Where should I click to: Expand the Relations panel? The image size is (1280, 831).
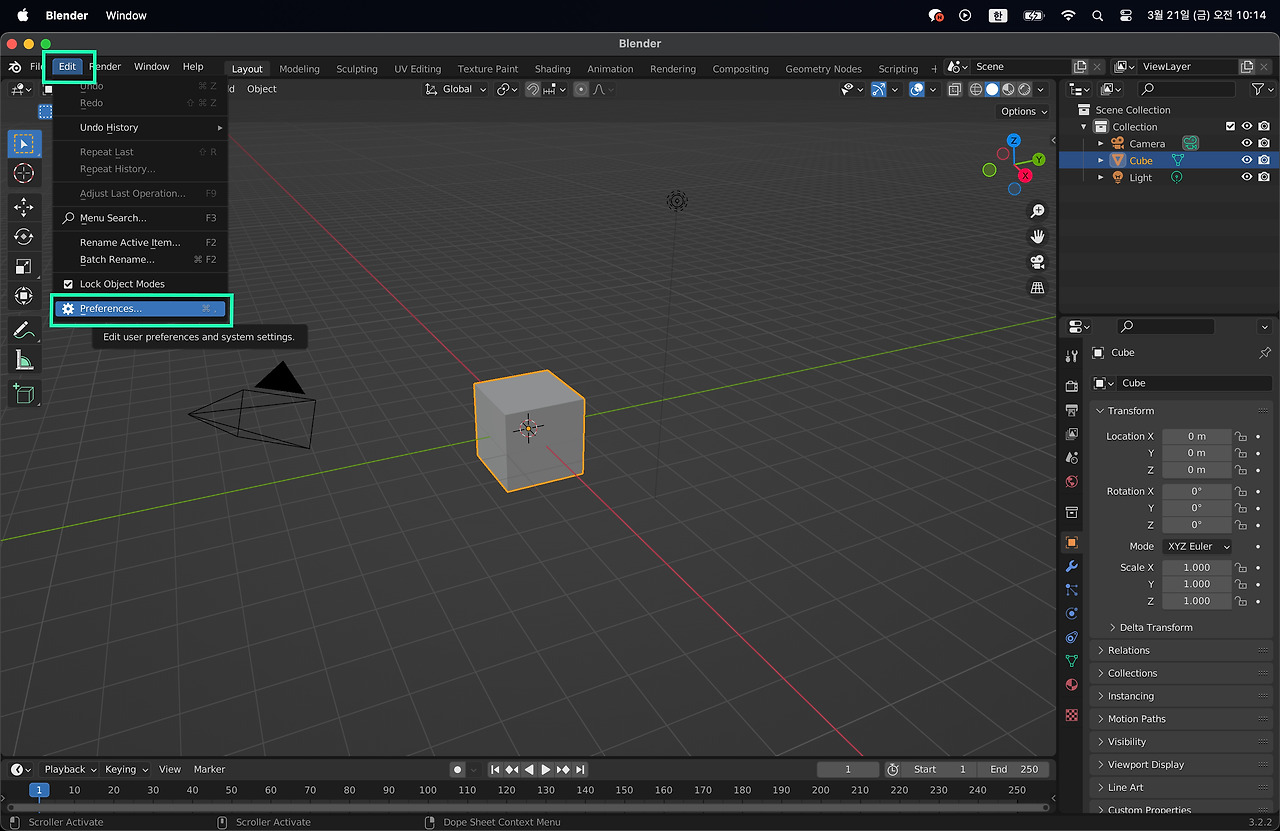[1182, 650]
